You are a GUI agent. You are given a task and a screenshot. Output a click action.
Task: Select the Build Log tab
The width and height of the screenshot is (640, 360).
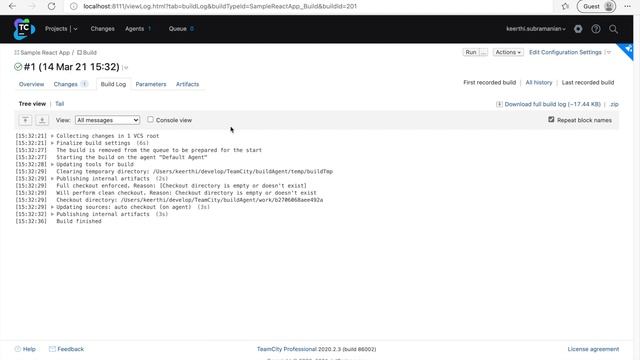click(x=113, y=84)
